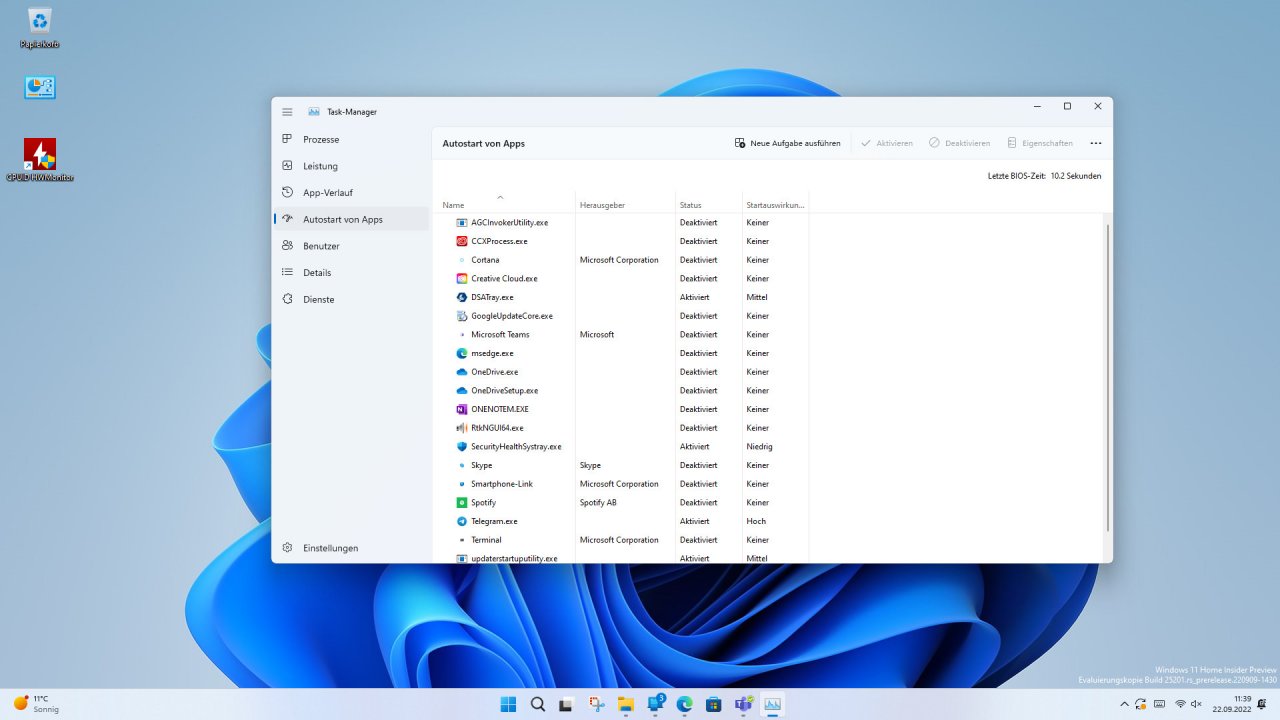Open the CPUID HWMonitor desktop shortcut
The width and height of the screenshot is (1280, 720).
click(40, 160)
